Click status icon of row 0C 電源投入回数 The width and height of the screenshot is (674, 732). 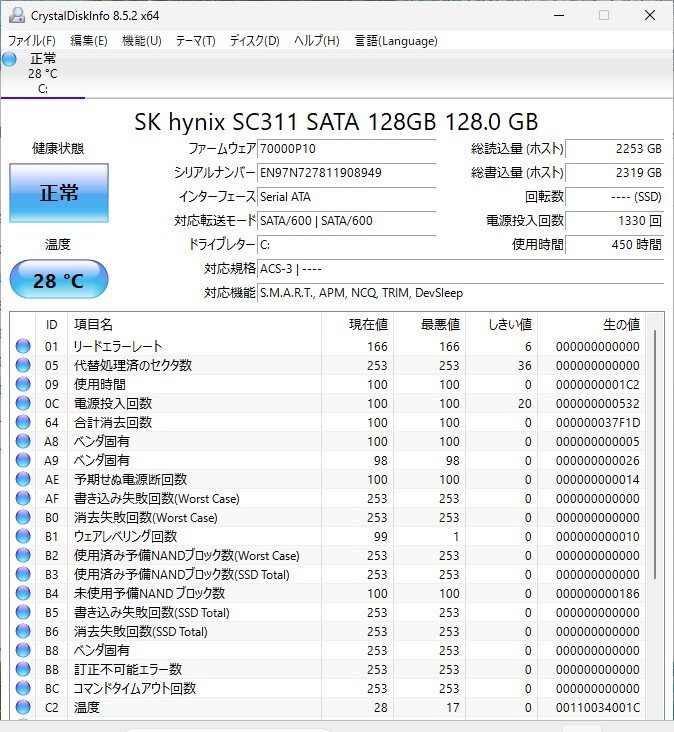(x=23, y=403)
